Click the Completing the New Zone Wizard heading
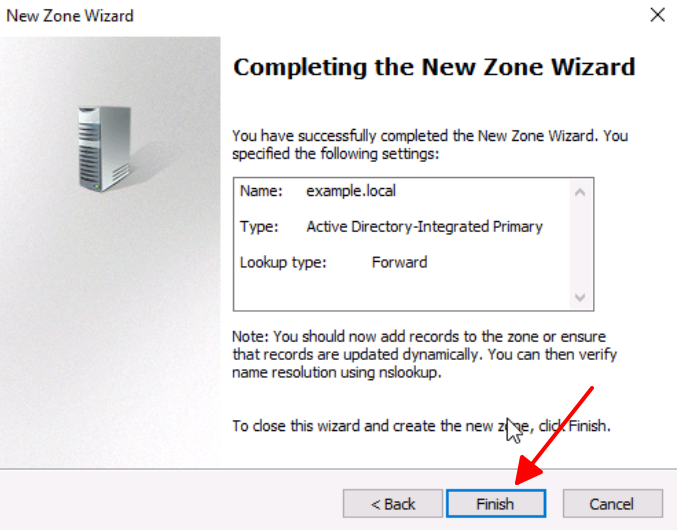677x530 pixels. click(x=434, y=67)
